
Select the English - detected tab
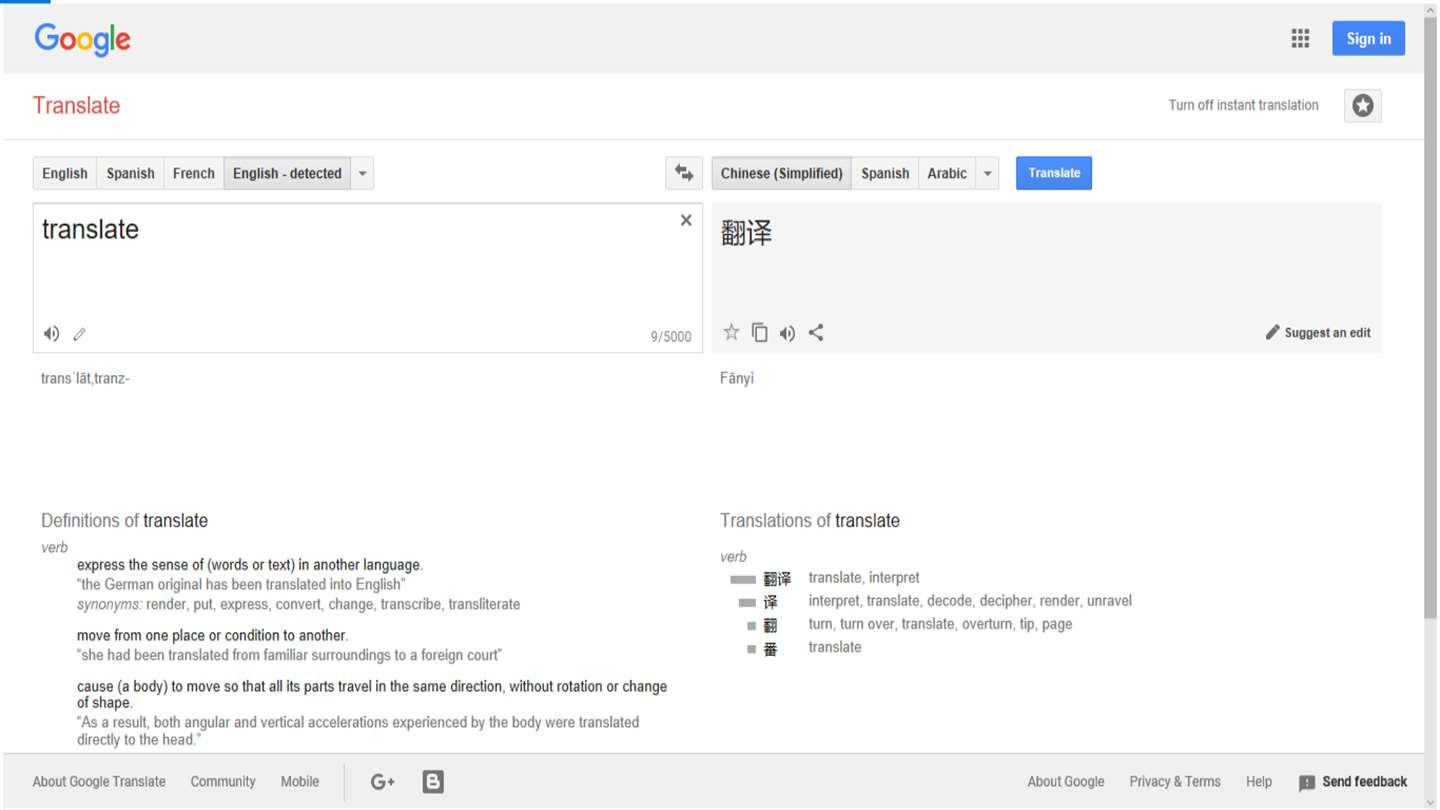pyautogui.click(x=288, y=173)
